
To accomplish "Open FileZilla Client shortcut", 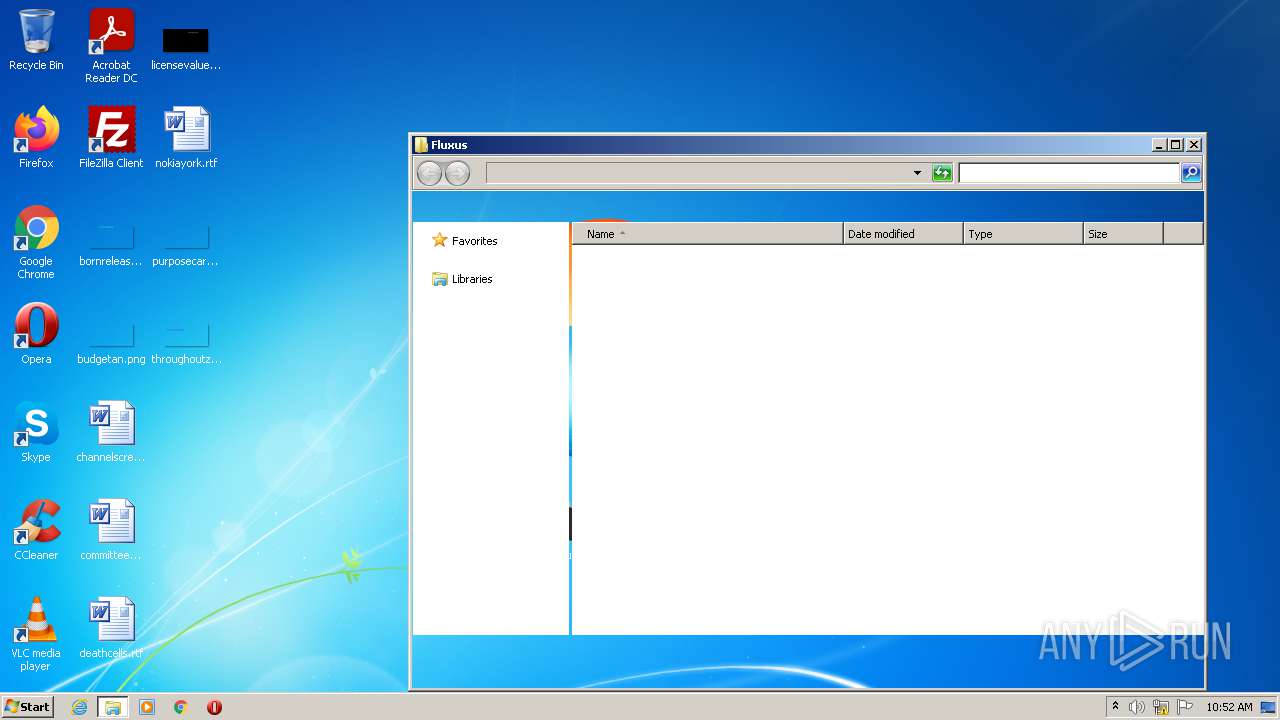I will click(x=111, y=138).
